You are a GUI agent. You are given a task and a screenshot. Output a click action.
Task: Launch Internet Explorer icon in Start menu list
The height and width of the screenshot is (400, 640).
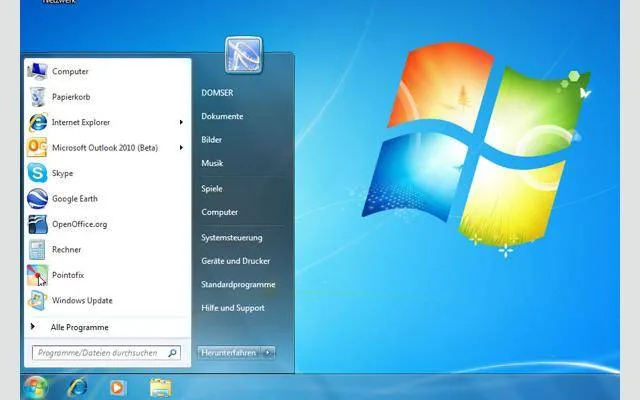(x=37, y=122)
